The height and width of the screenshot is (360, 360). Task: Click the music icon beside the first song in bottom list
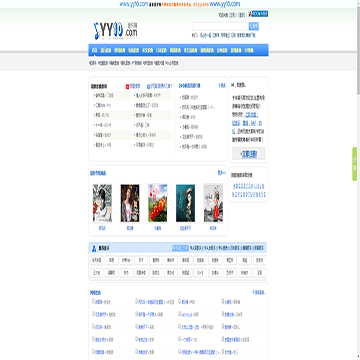[93, 302]
